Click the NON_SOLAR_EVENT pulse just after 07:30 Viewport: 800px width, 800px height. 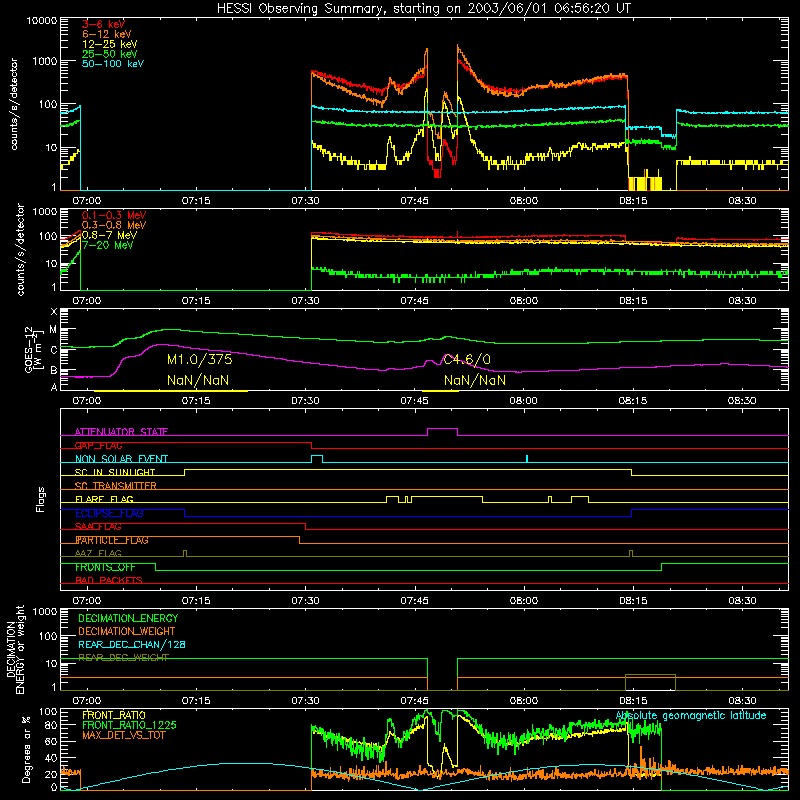(x=317, y=457)
